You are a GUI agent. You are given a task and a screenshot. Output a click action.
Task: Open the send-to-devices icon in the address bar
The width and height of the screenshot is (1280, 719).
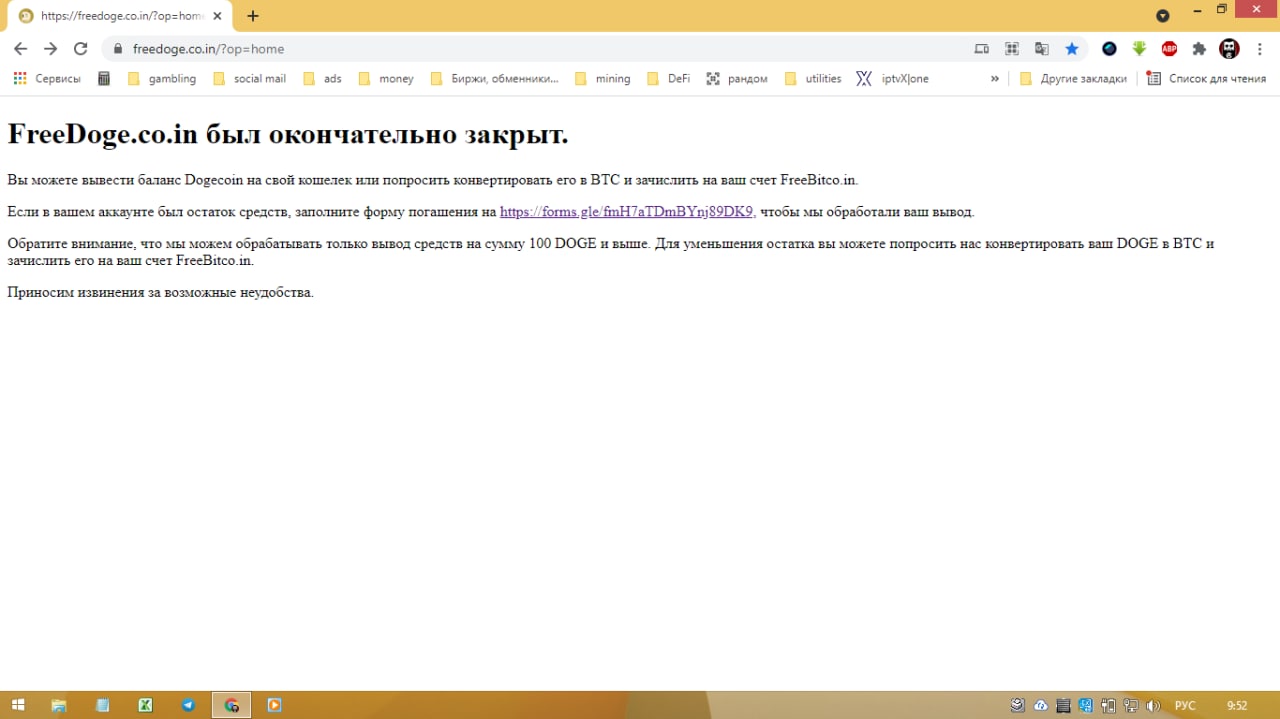[982, 48]
